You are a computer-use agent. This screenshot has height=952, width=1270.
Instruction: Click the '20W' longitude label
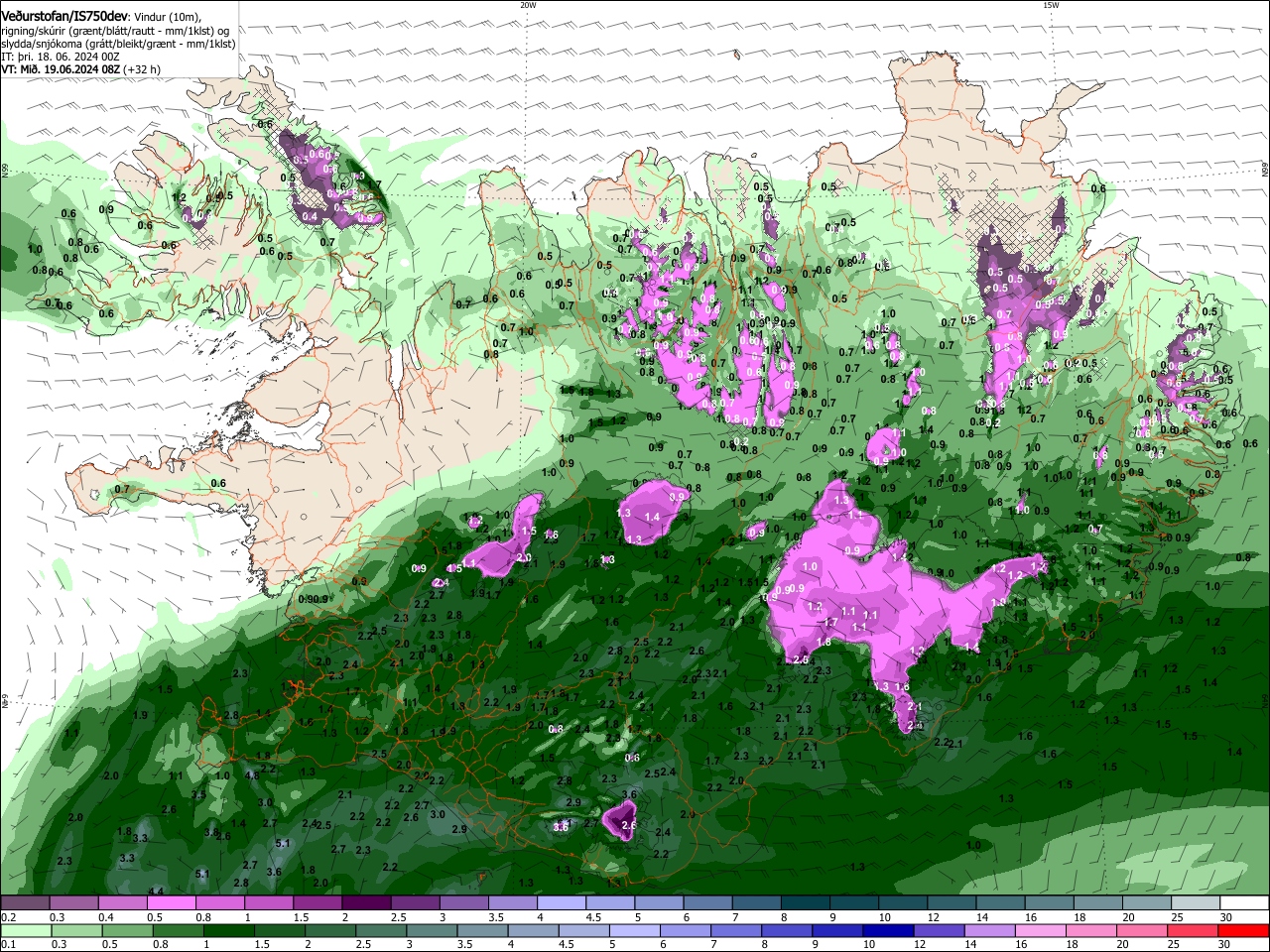[528, 5]
